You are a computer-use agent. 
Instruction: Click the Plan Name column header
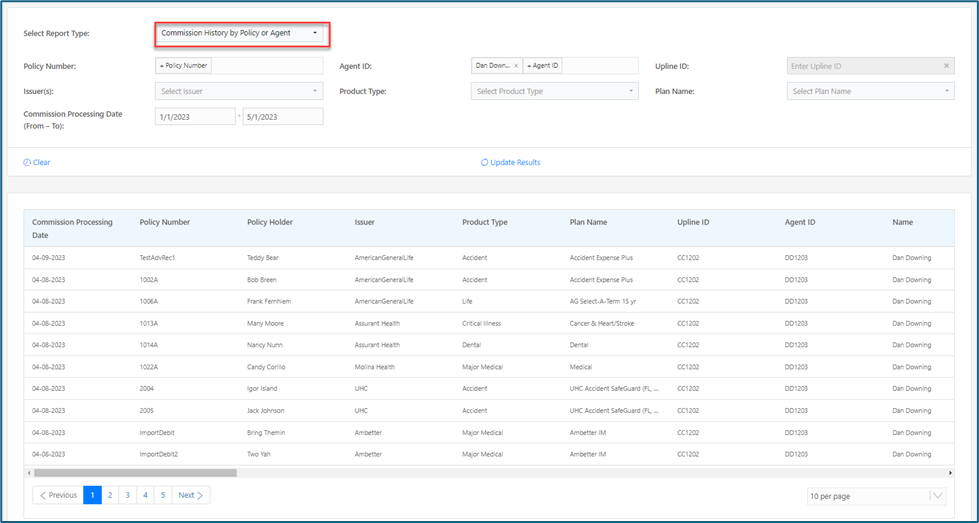[x=588, y=222]
